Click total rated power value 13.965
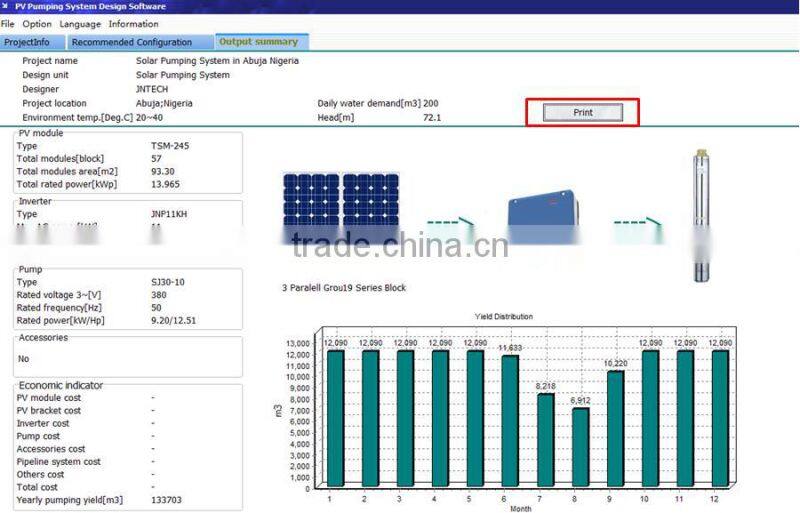The width and height of the screenshot is (800, 513). tap(165, 184)
